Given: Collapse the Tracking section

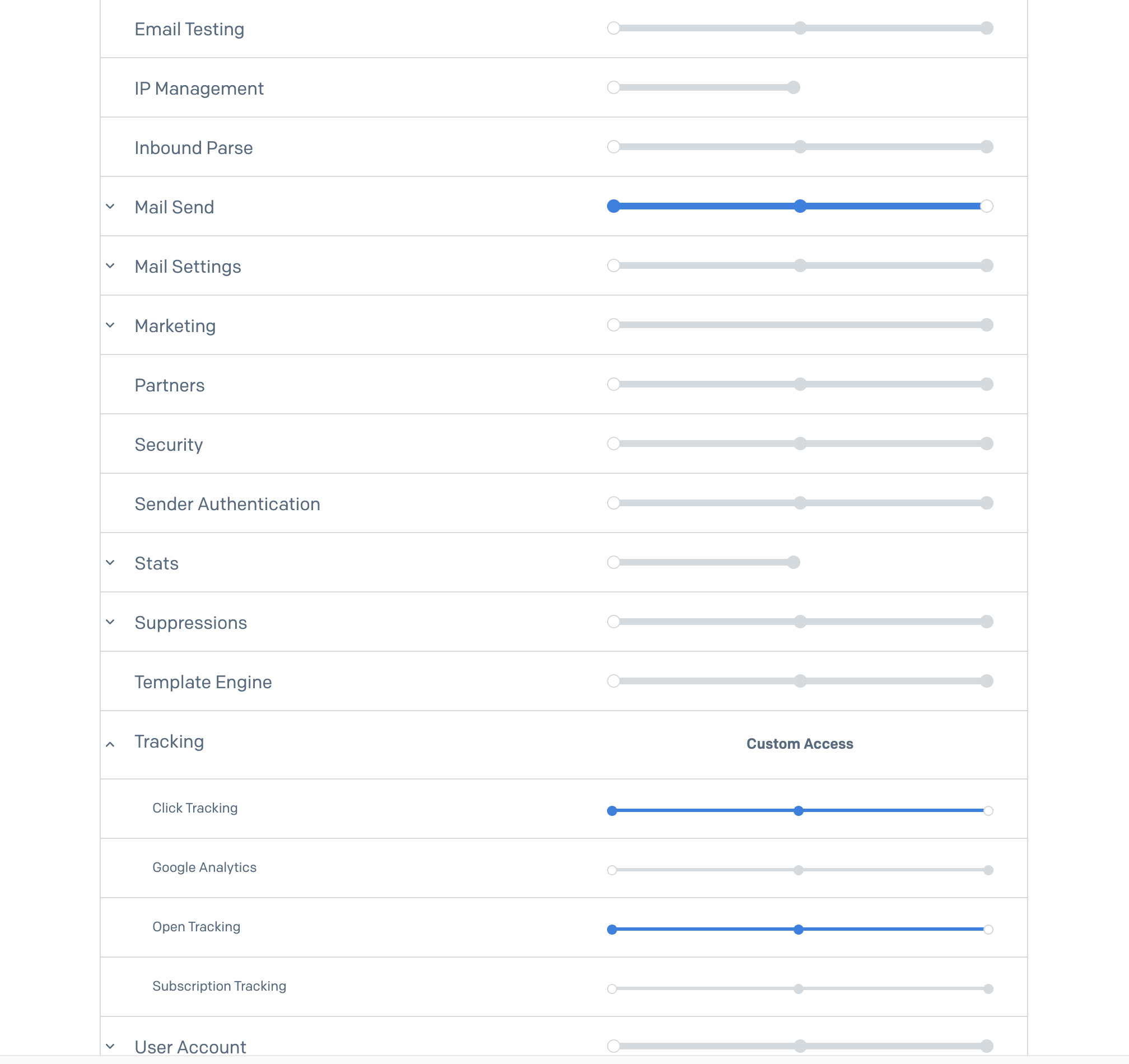Looking at the screenshot, I should click(x=110, y=744).
